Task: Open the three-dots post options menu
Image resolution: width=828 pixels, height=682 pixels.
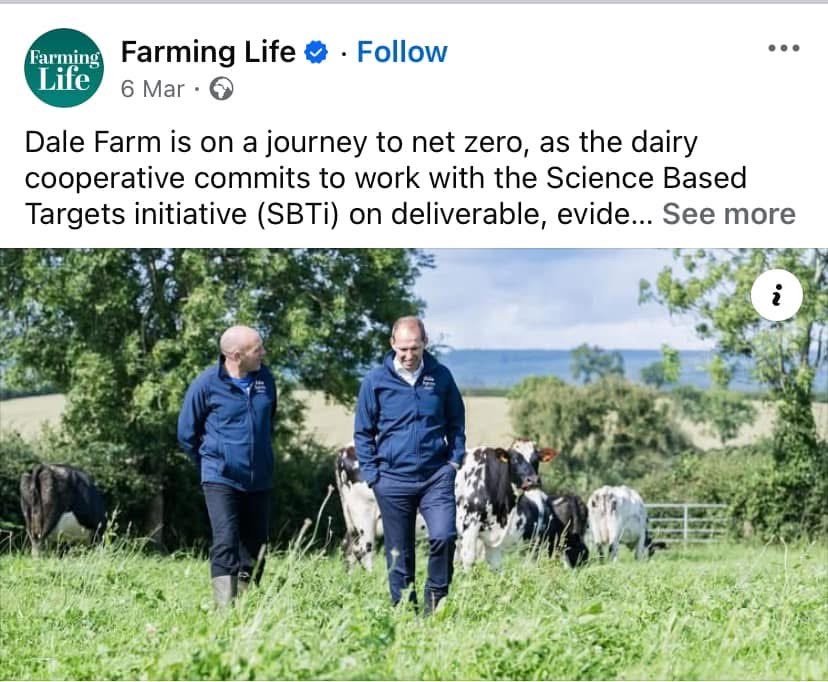Action: (x=784, y=48)
